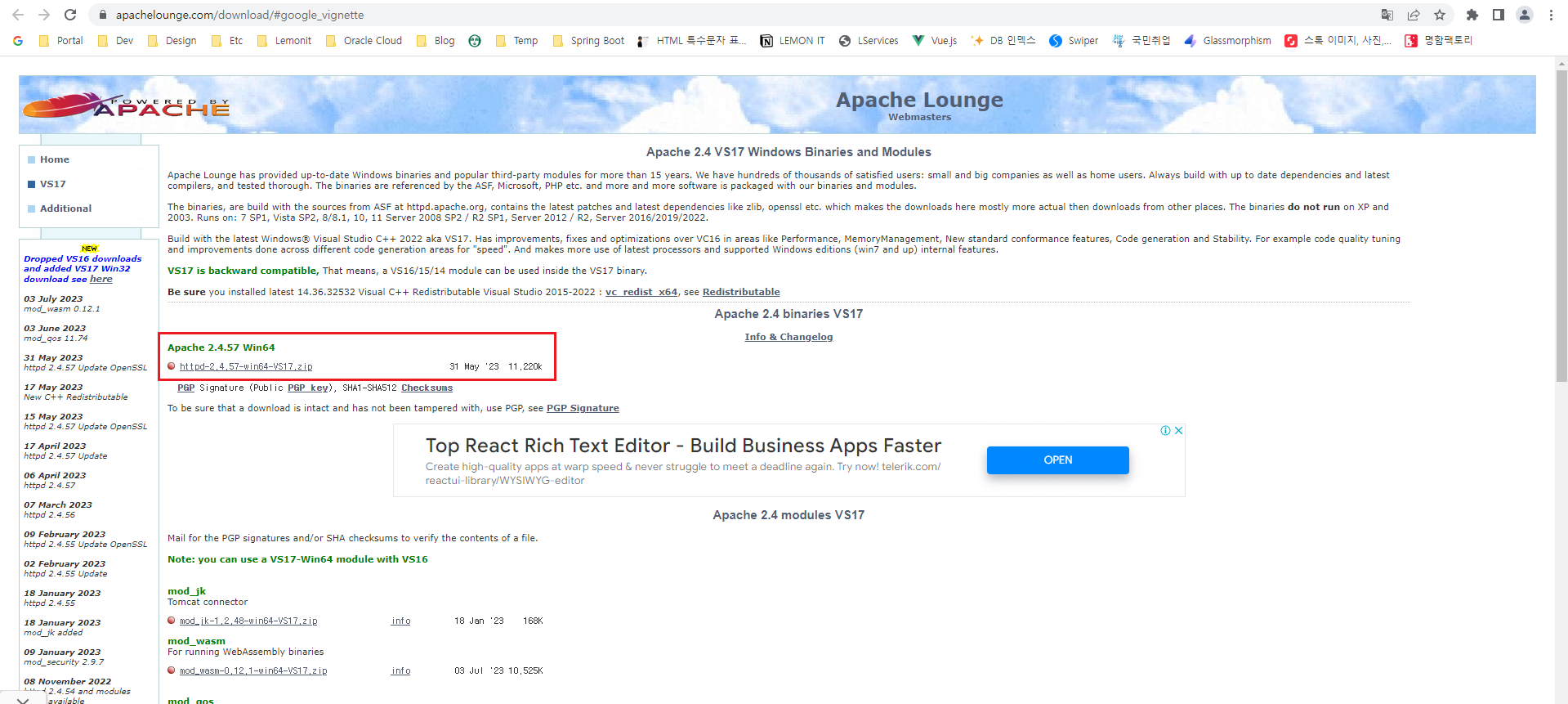Click the ad headline Top React Rich Text Editor
1568x704 pixels.
tap(683, 446)
